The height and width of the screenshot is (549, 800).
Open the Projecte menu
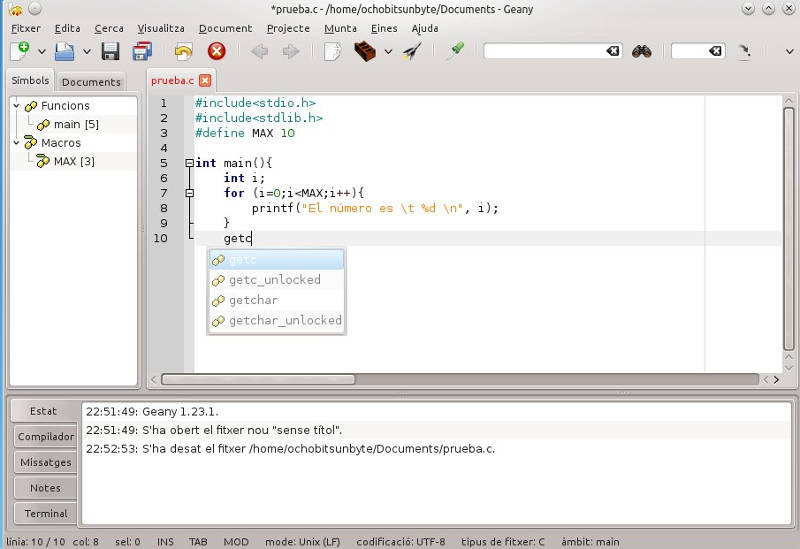pos(288,29)
